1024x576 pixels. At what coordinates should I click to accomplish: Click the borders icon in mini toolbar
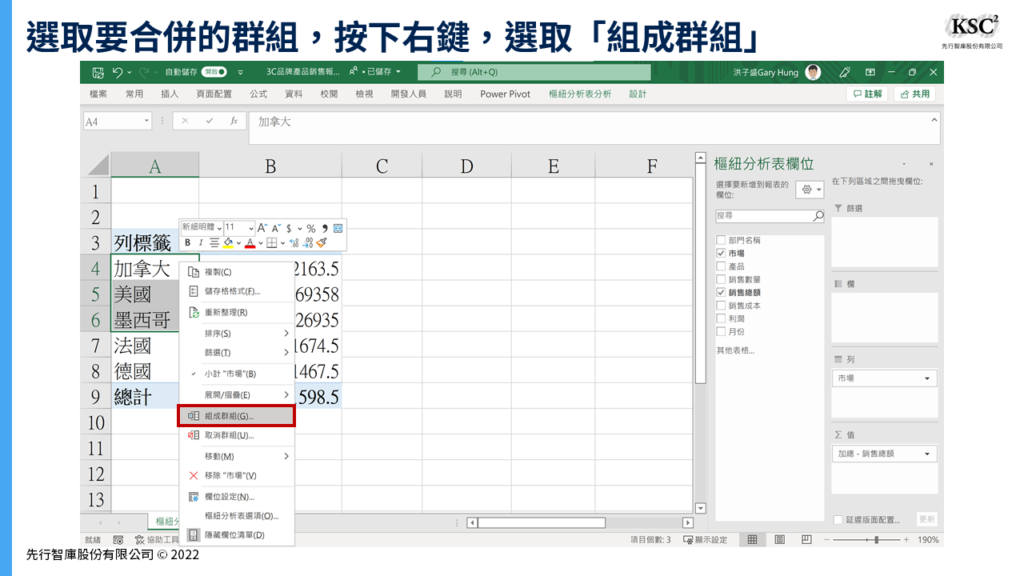point(272,243)
